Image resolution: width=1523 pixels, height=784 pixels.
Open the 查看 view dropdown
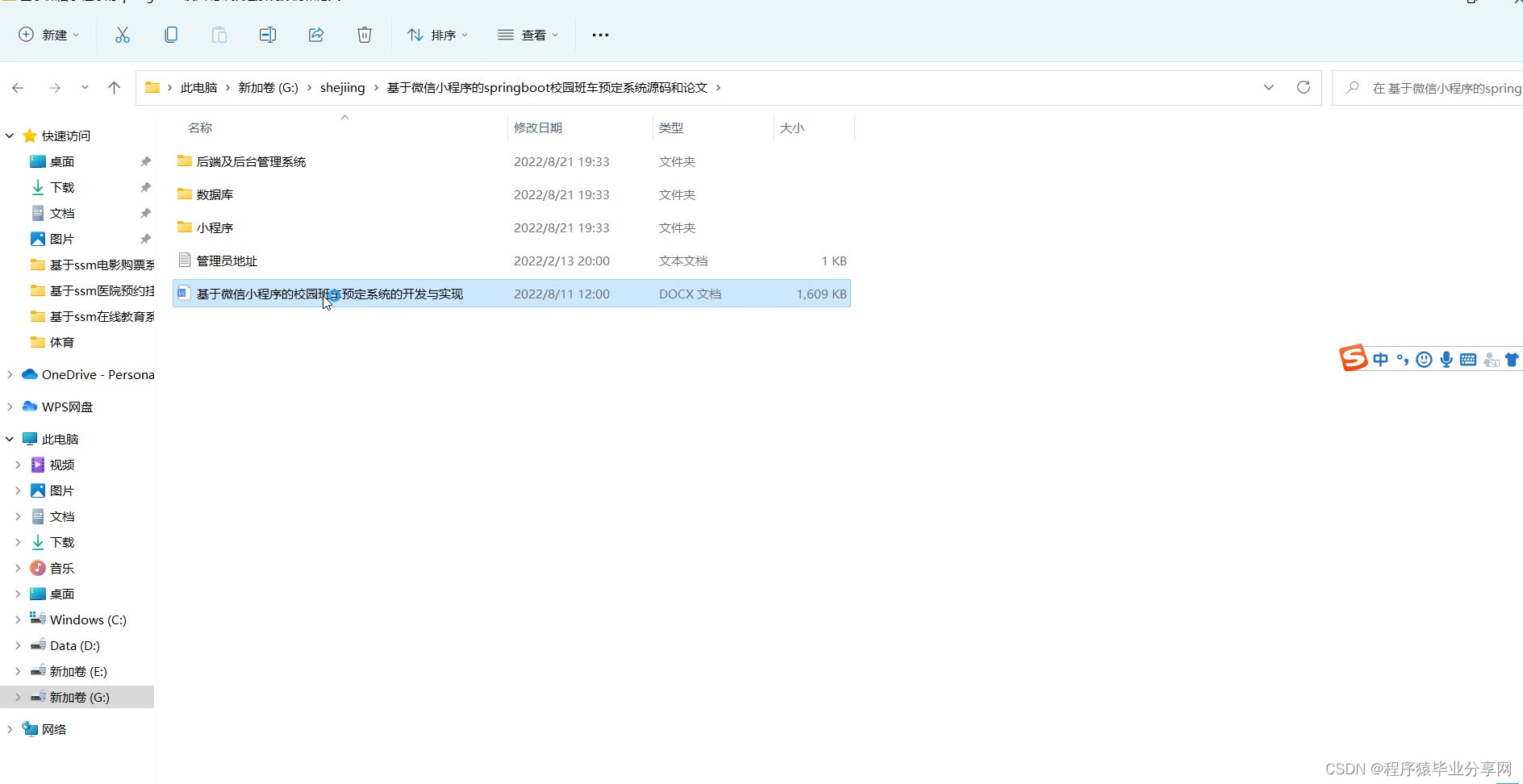tap(528, 35)
